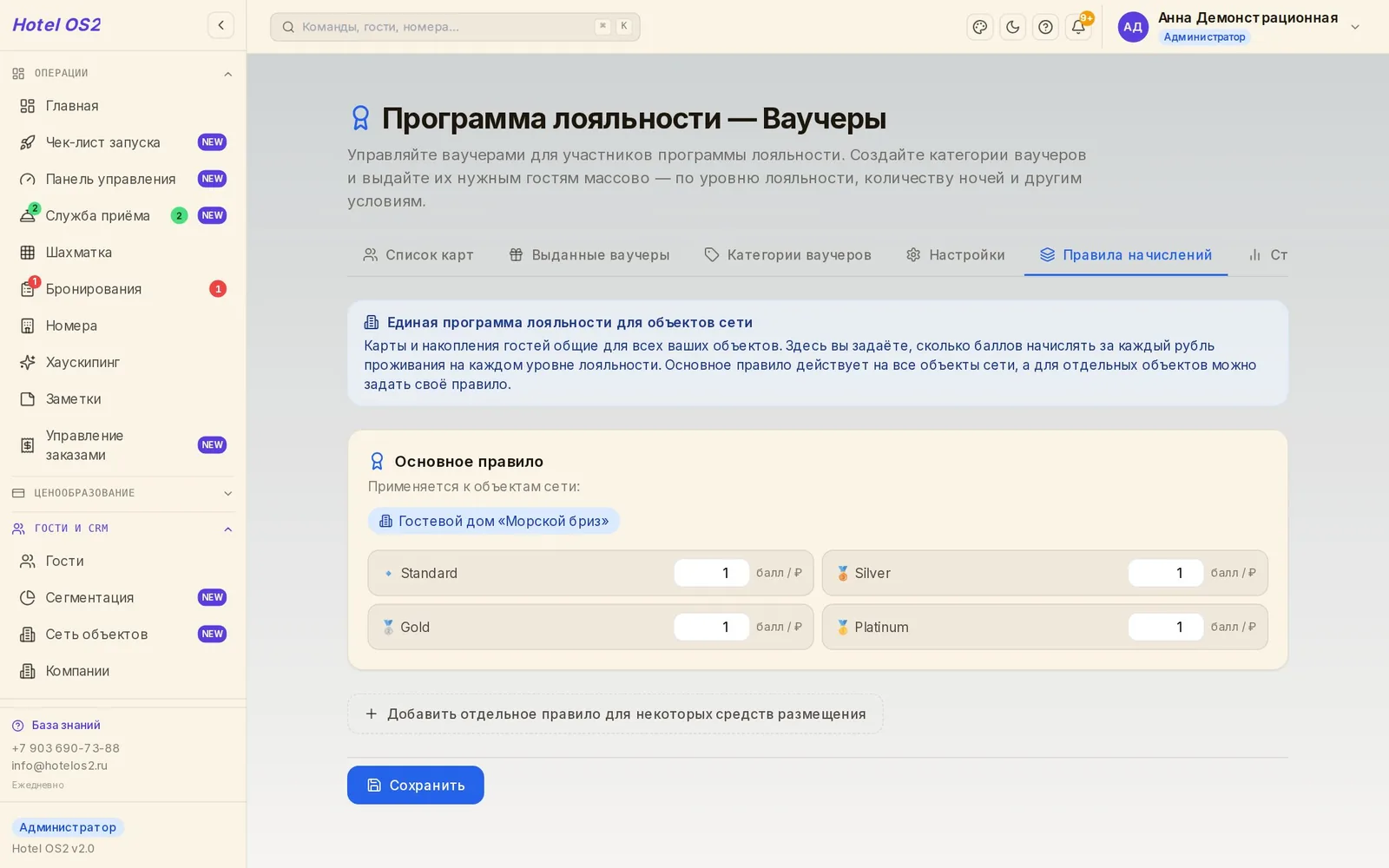Click the АД user avatar
This screenshot has height=868, width=1389.
1133,27
